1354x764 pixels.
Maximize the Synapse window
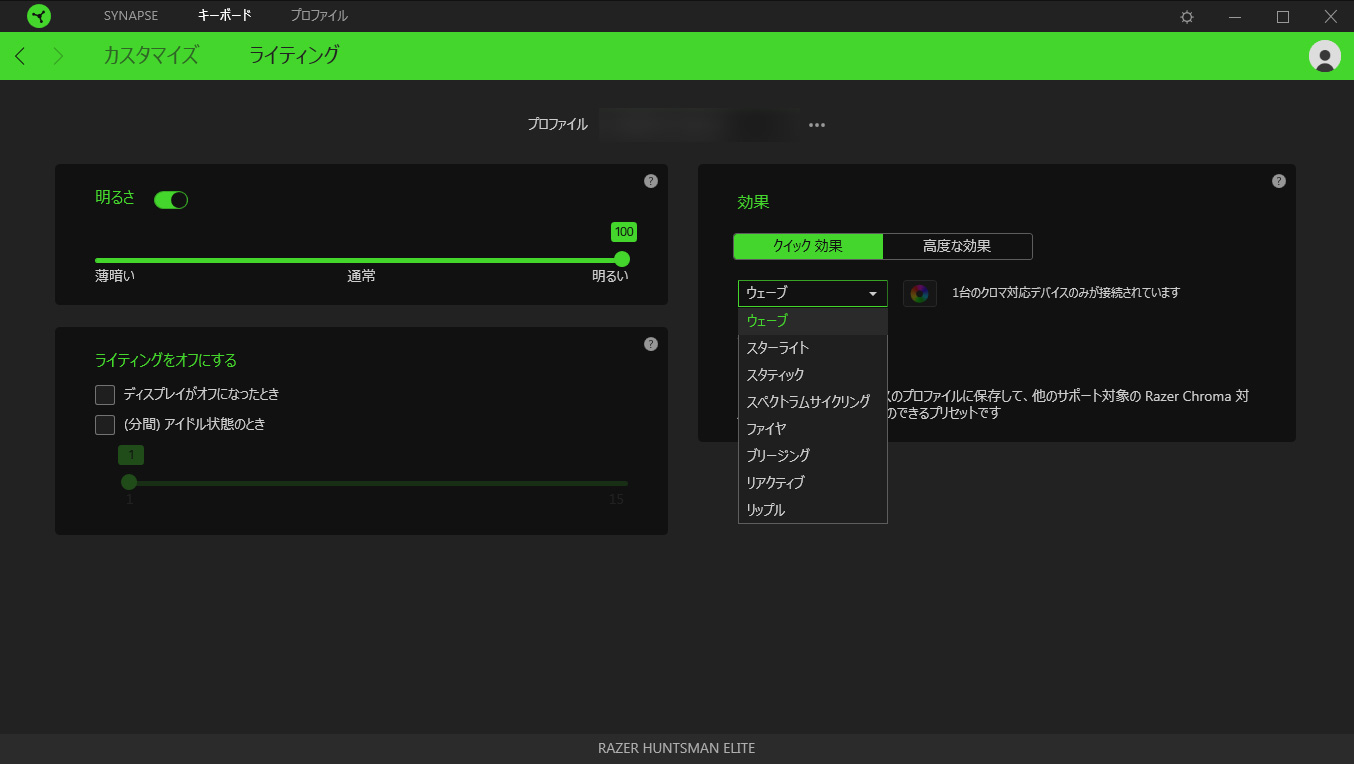click(x=1283, y=16)
